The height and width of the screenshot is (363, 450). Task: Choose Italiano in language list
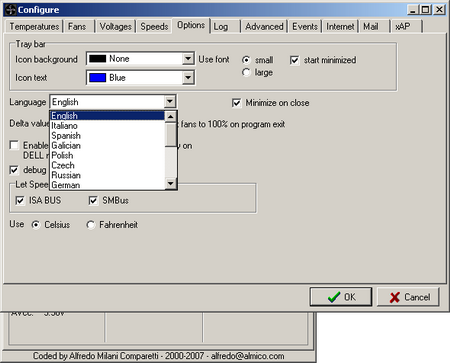tap(107, 126)
